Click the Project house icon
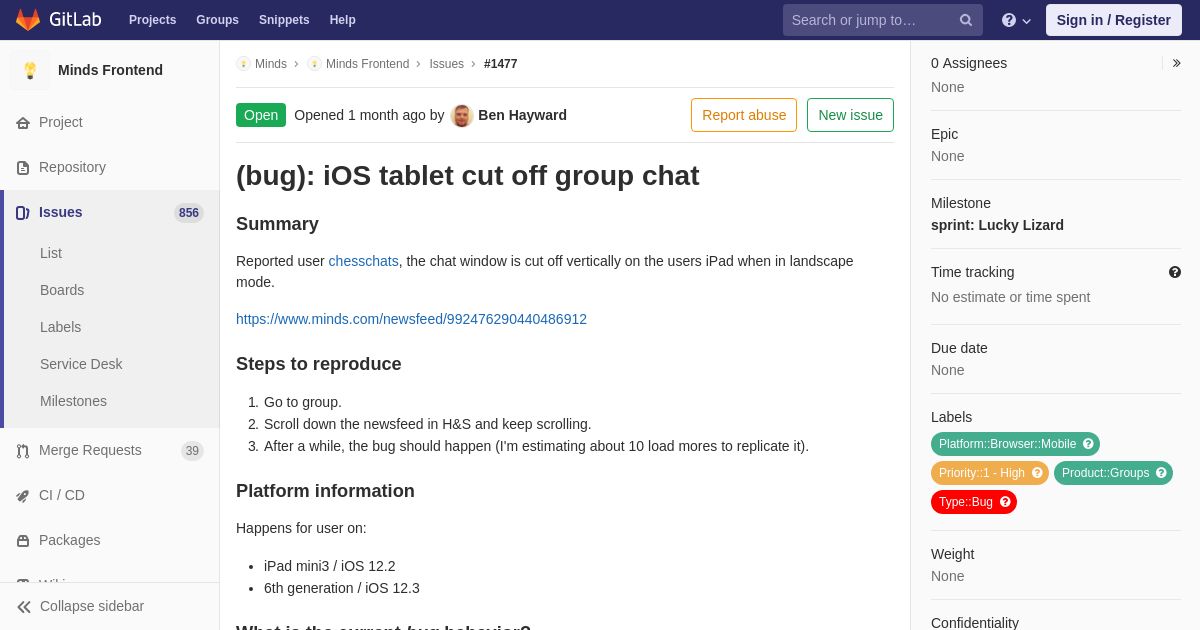 (x=23, y=123)
